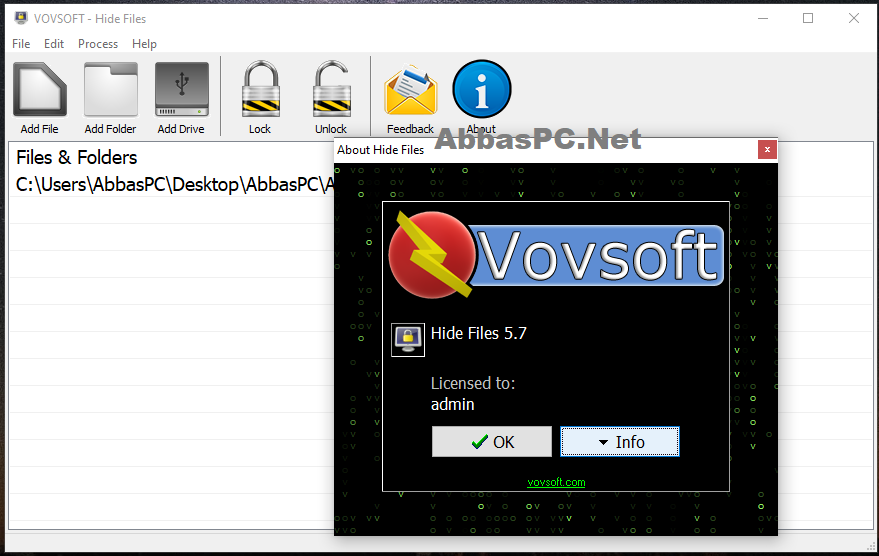The height and width of the screenshot is (556, 879).
Task: Open the vovsoft.com link
Action: click(556, 482)
